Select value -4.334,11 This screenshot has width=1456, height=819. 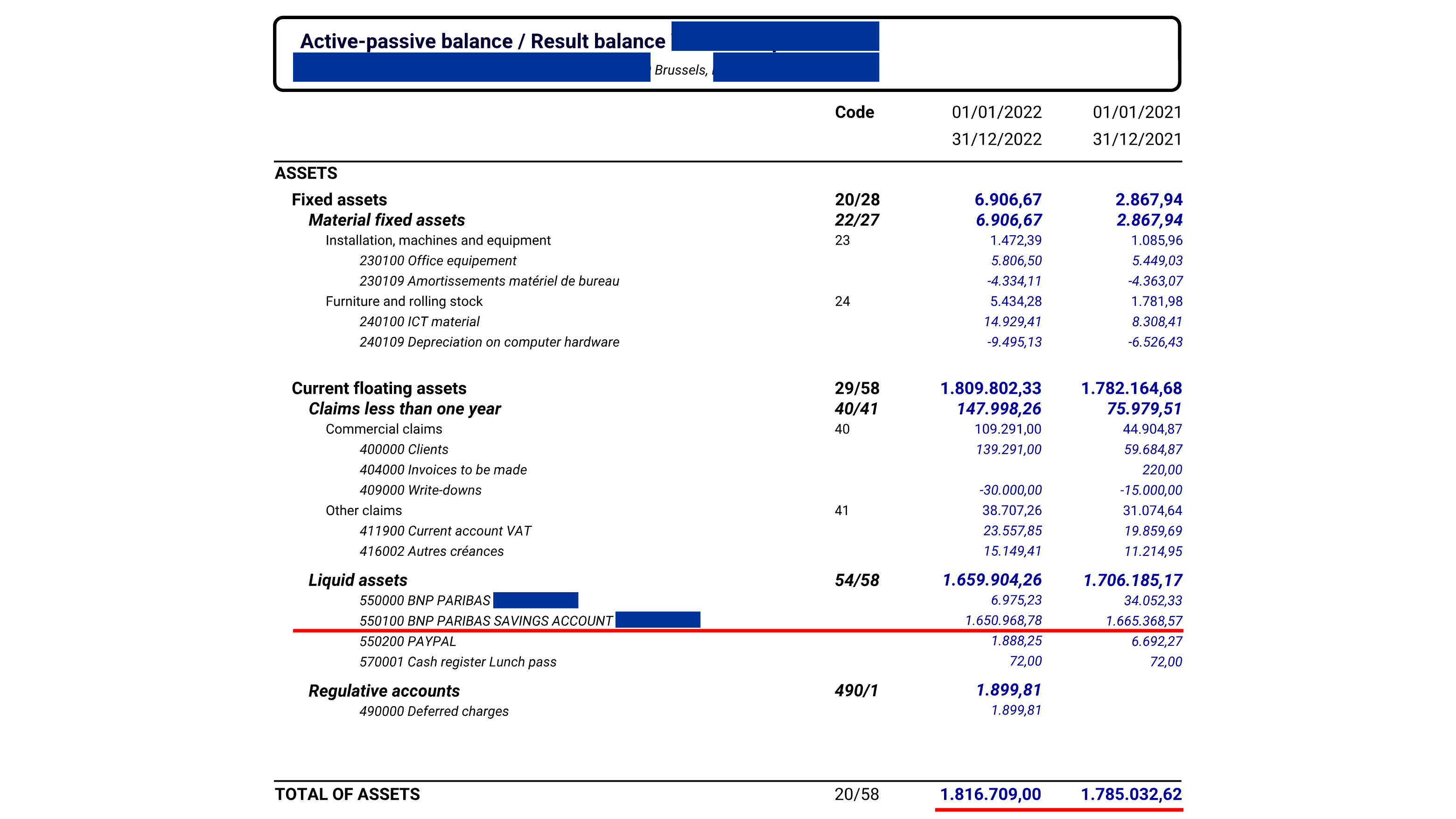point(1014,281)
